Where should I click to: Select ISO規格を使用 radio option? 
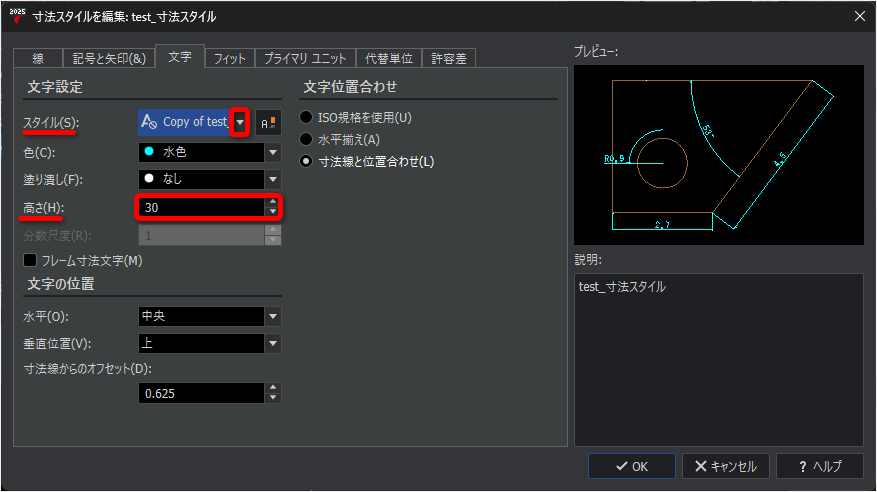pyautogui.click(x=306, y=117)
